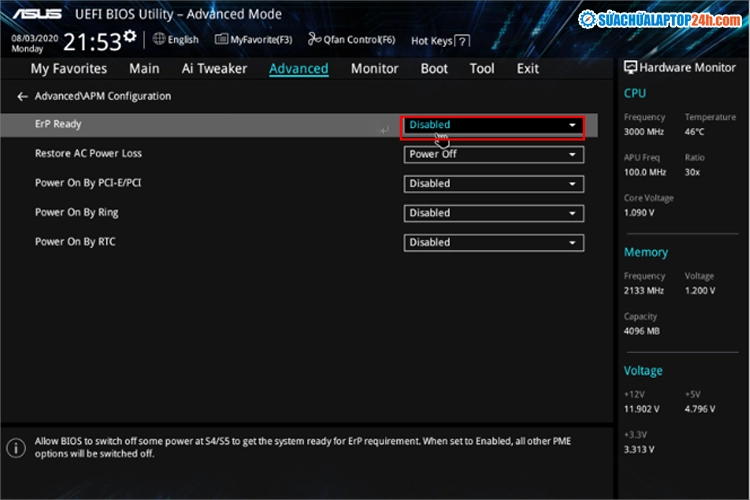Open the Power On By PCI-E/PCI dropdown
750x500 pixels.
pyautogui.click(x=493, y=184)
